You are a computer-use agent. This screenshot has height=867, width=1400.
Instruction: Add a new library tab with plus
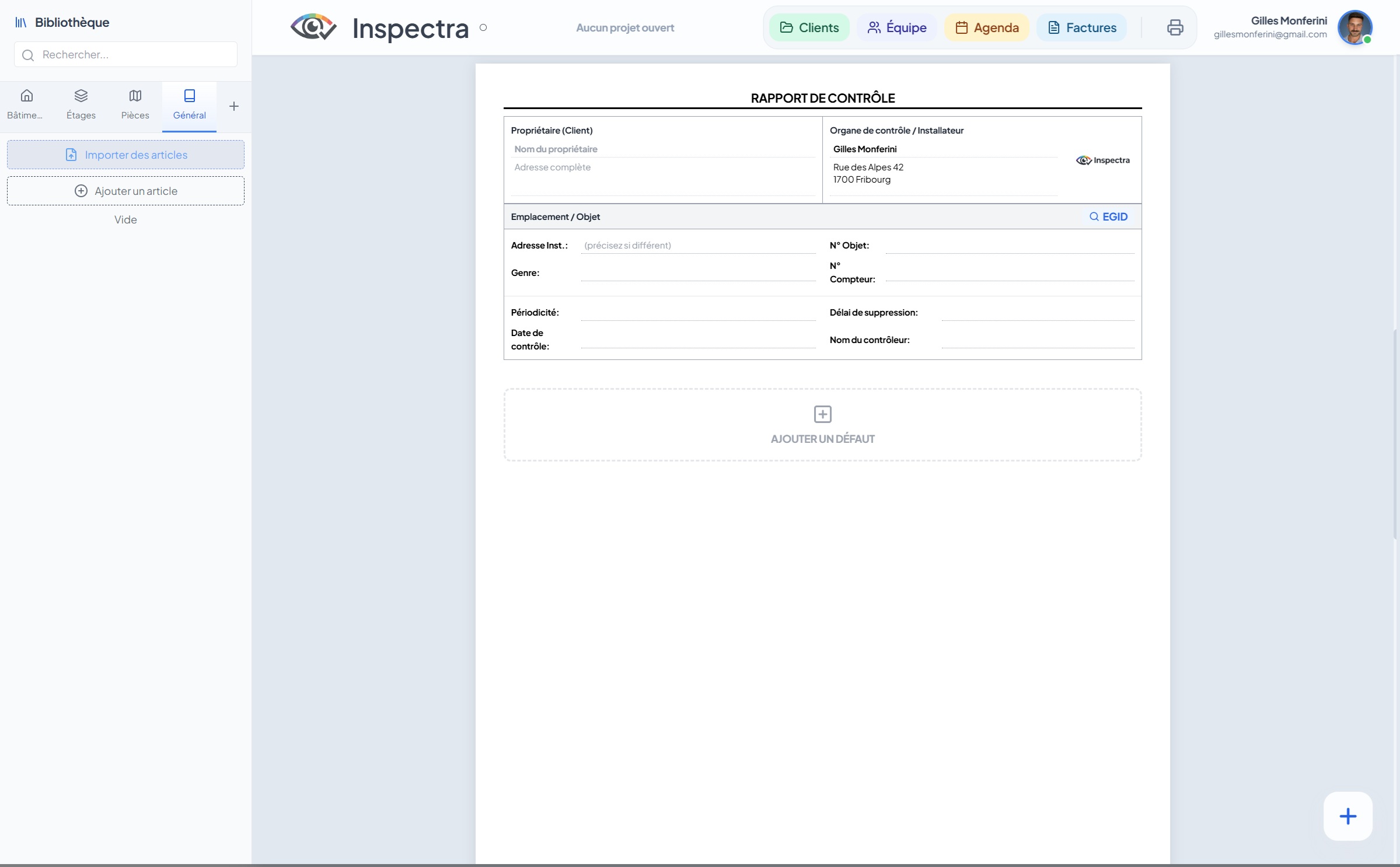coord(234,106)
